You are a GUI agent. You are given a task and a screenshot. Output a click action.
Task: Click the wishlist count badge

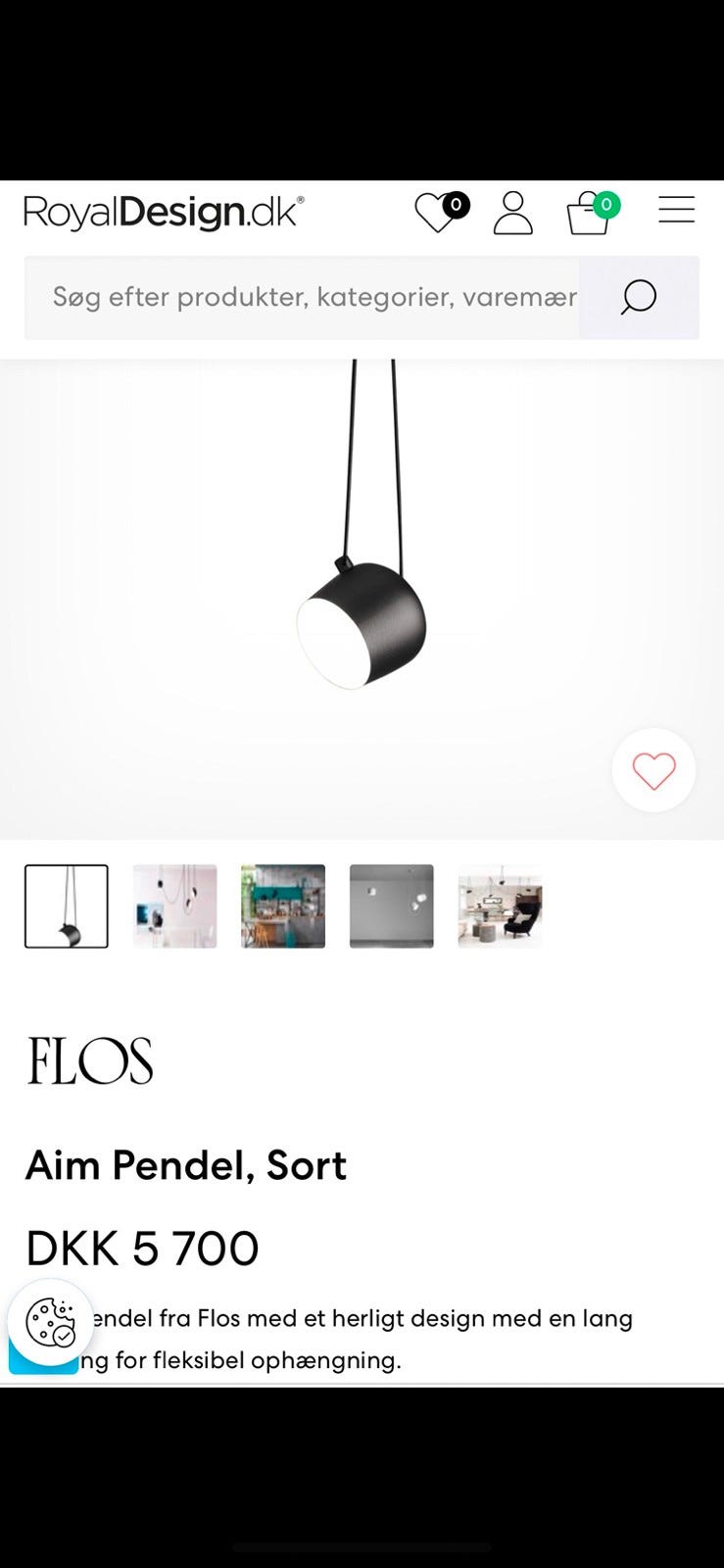click(x=456, y=205)
